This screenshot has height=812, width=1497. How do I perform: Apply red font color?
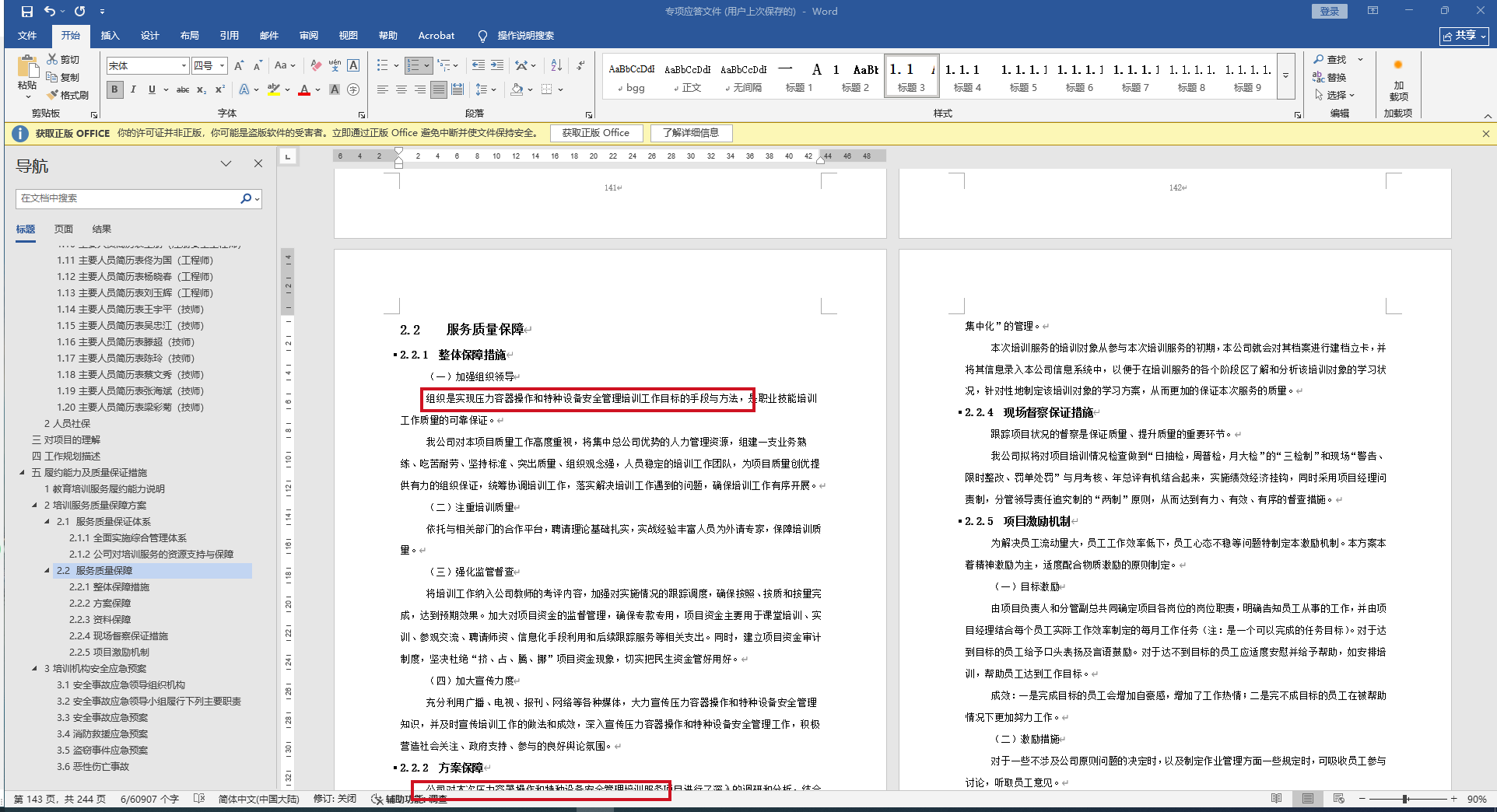pyautogui.click(x=304, y=89)
